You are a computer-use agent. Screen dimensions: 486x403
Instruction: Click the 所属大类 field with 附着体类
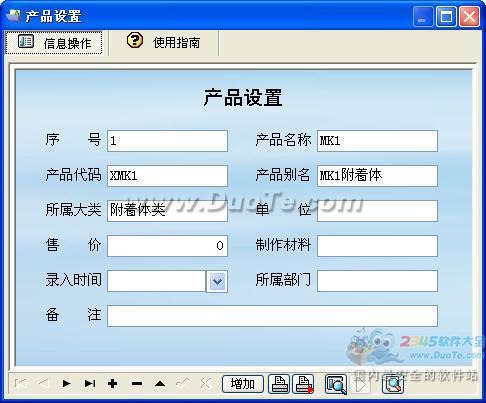(x=167, y=211)
